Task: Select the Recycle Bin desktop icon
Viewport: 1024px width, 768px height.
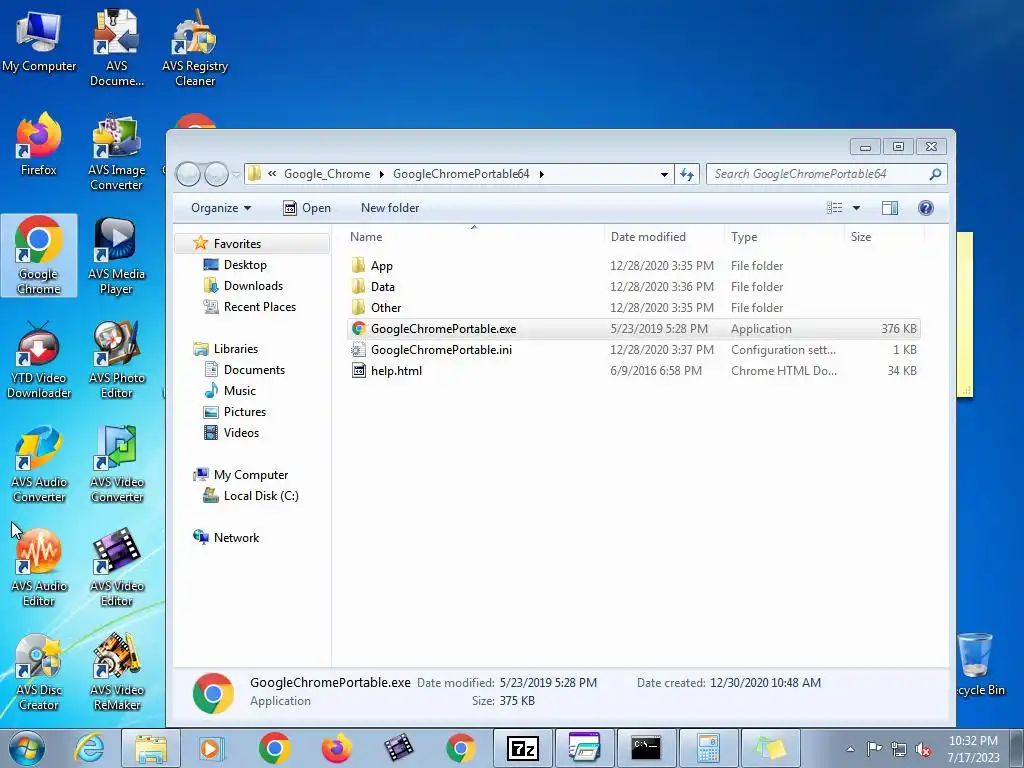Action: click(978, 664)
